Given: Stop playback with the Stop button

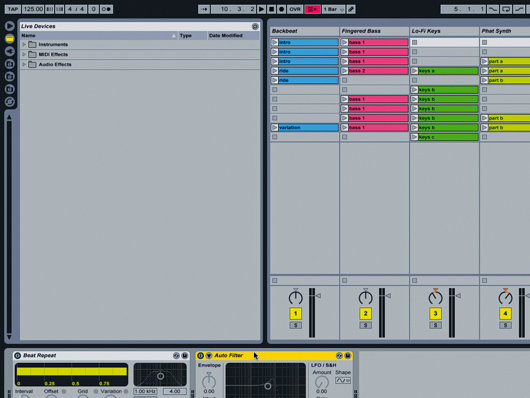Looking at the screenshot, I should 271,9.
